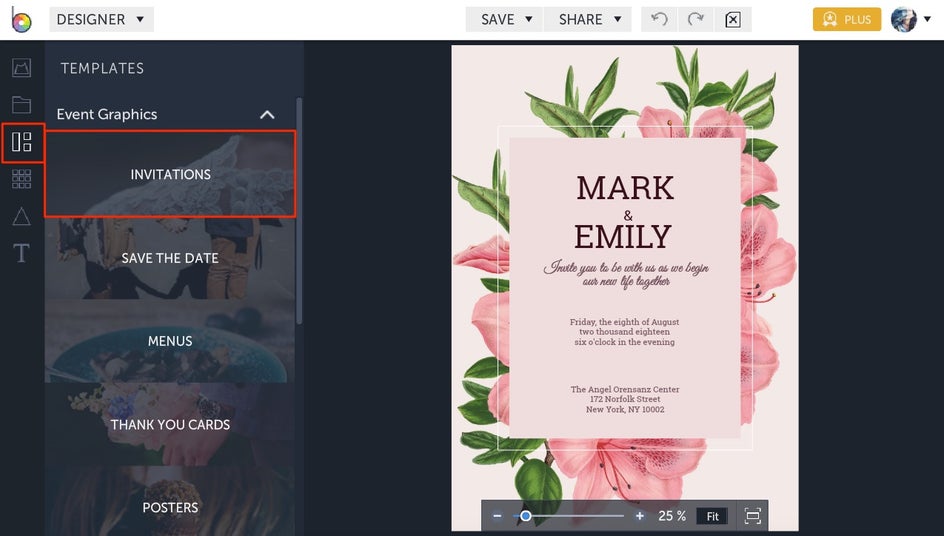Select the MARK heading on the invitation

[x=625, y=188]
